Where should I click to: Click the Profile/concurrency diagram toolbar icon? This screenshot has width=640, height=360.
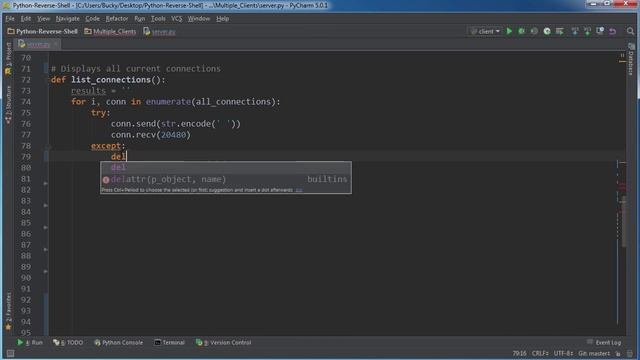[x=547, y=31]
